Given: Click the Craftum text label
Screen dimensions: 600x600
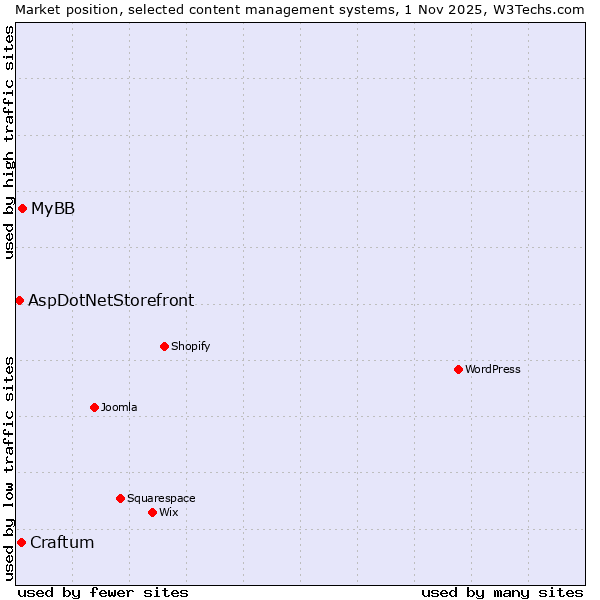Looking at the screenshot, I should pos(62,542).
